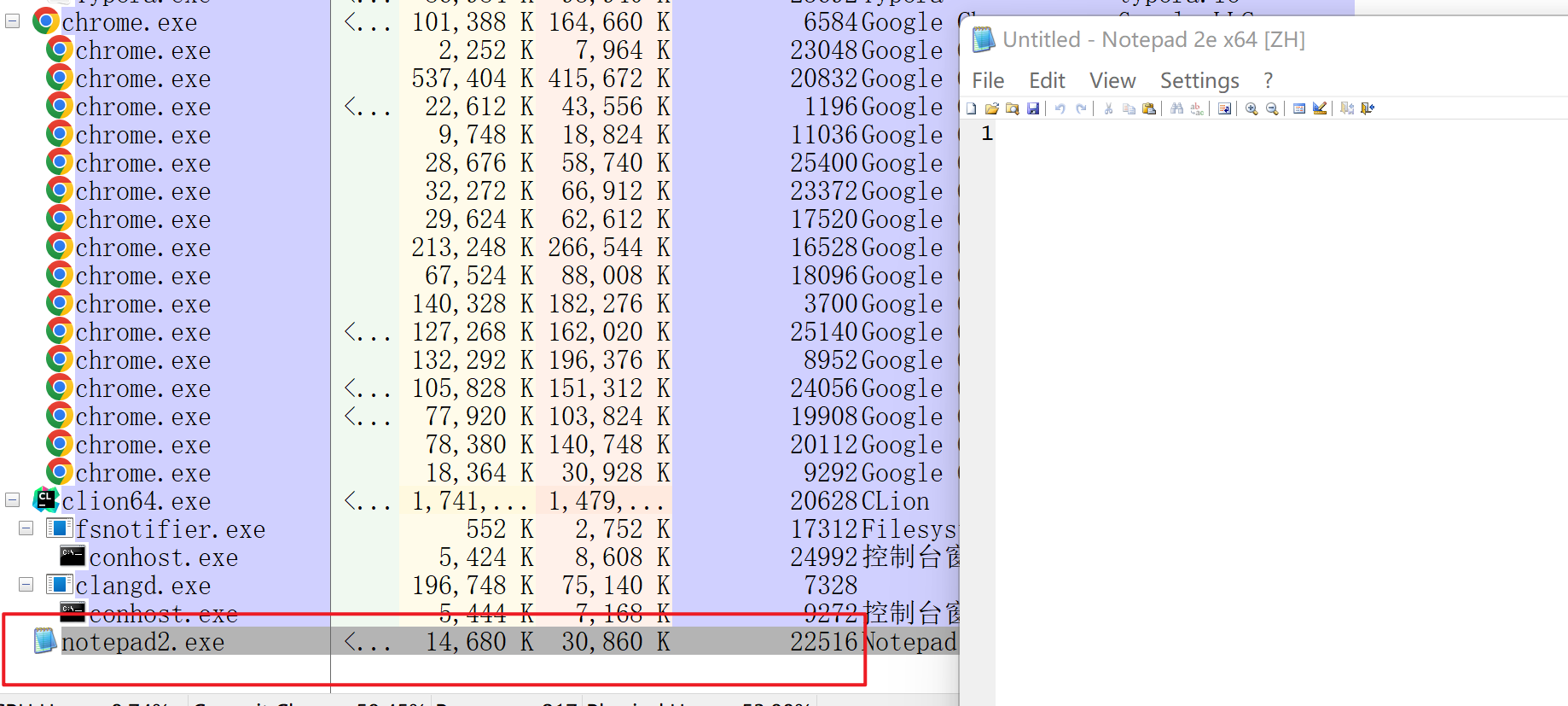This screenshot has height=706, width=1568.
Task: Click the 30,928 K working set value
Action: pyautogui.click(x=616, y=473)
